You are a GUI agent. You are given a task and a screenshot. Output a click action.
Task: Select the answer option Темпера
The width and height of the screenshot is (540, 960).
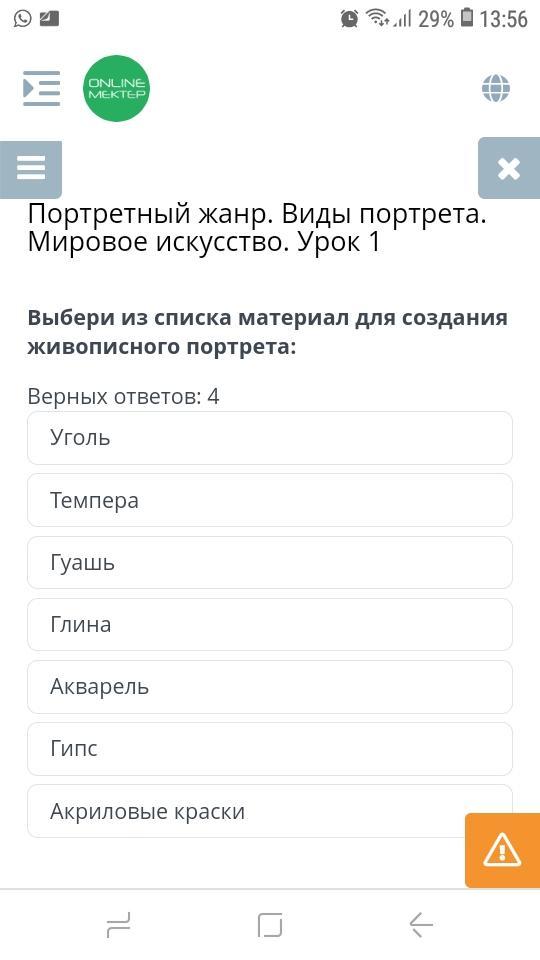[270, 500]
